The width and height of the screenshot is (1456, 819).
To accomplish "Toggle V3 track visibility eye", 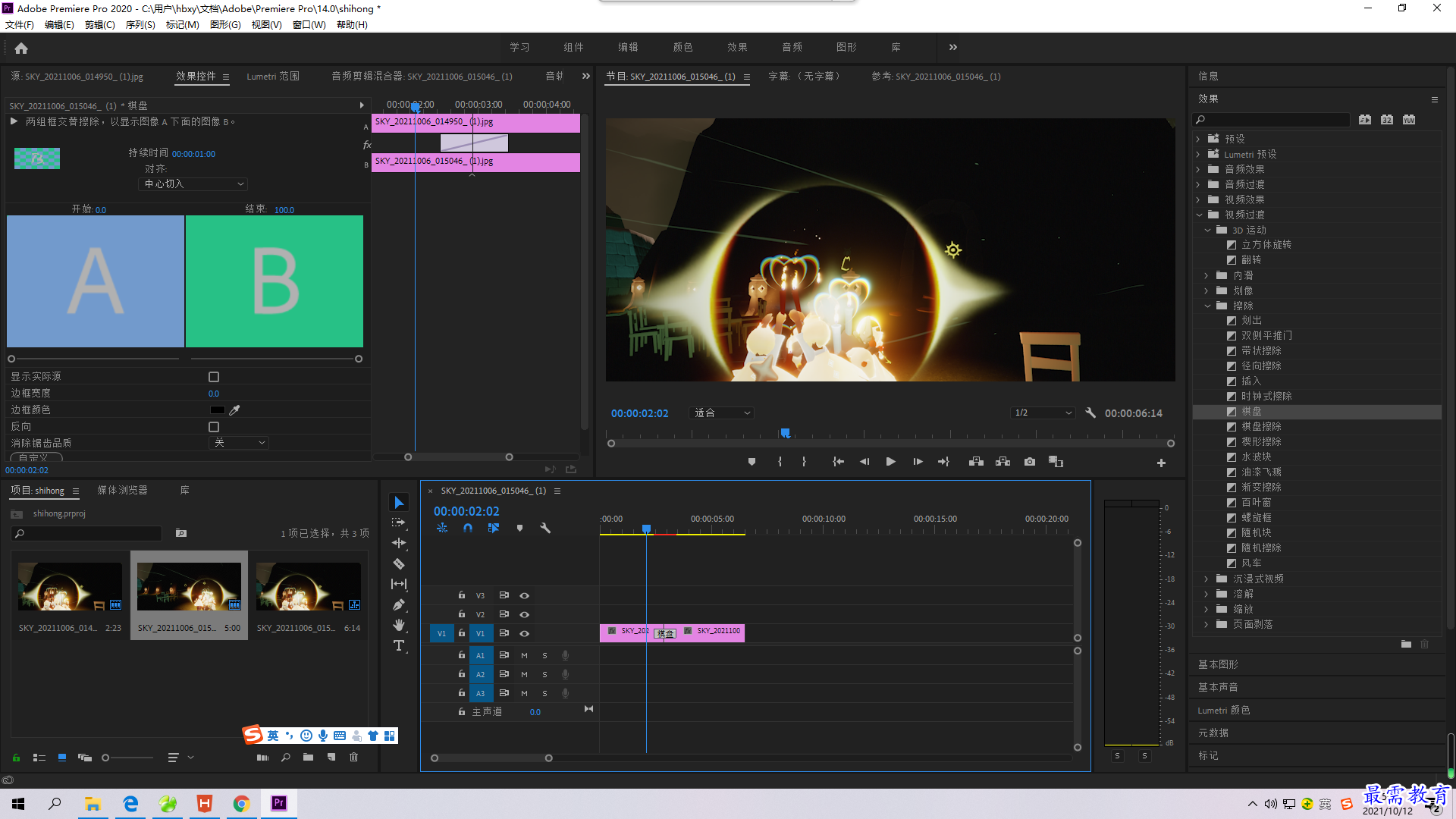I will pos(524,596).
